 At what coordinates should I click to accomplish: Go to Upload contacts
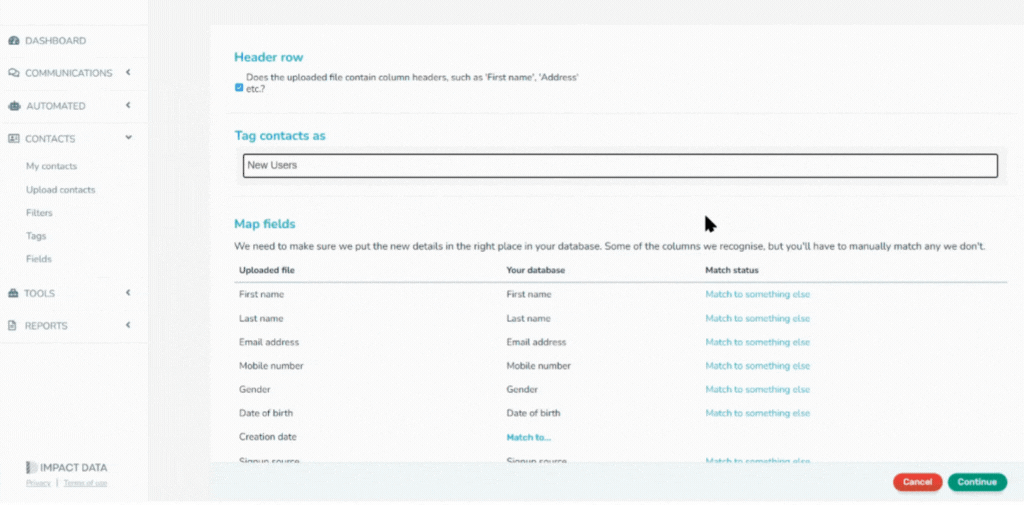point(61,190)
